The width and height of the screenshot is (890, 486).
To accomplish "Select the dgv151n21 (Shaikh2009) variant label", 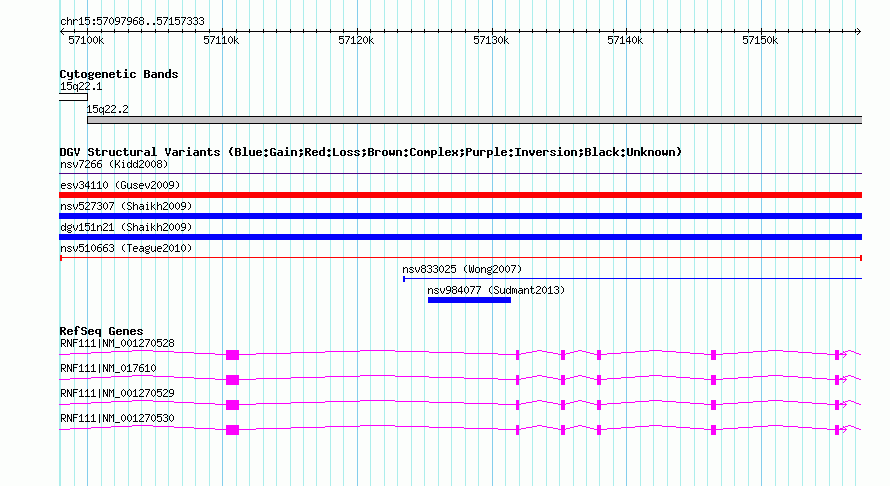I will point(126,227).
